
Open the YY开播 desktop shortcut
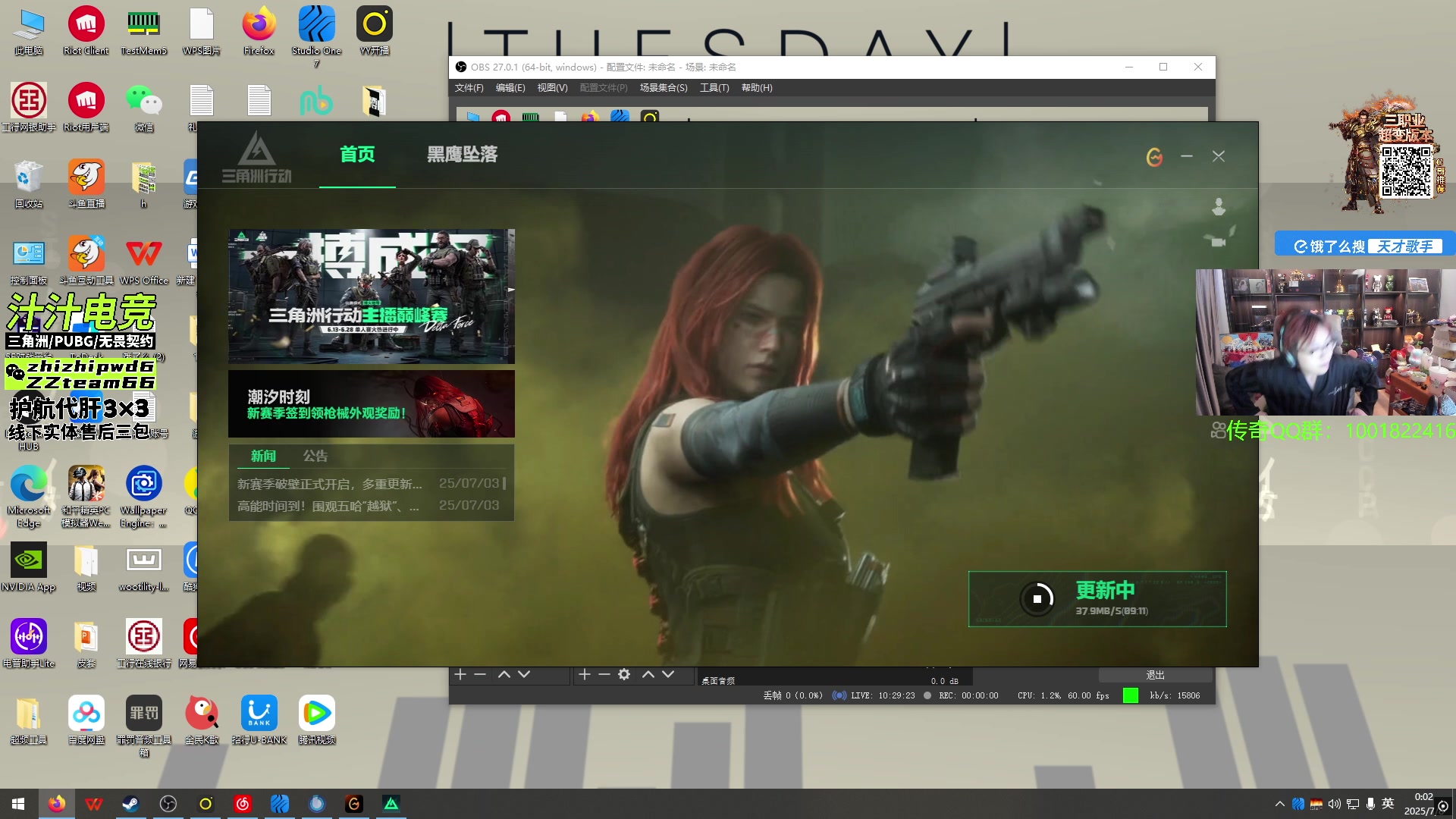coord(375,31)
